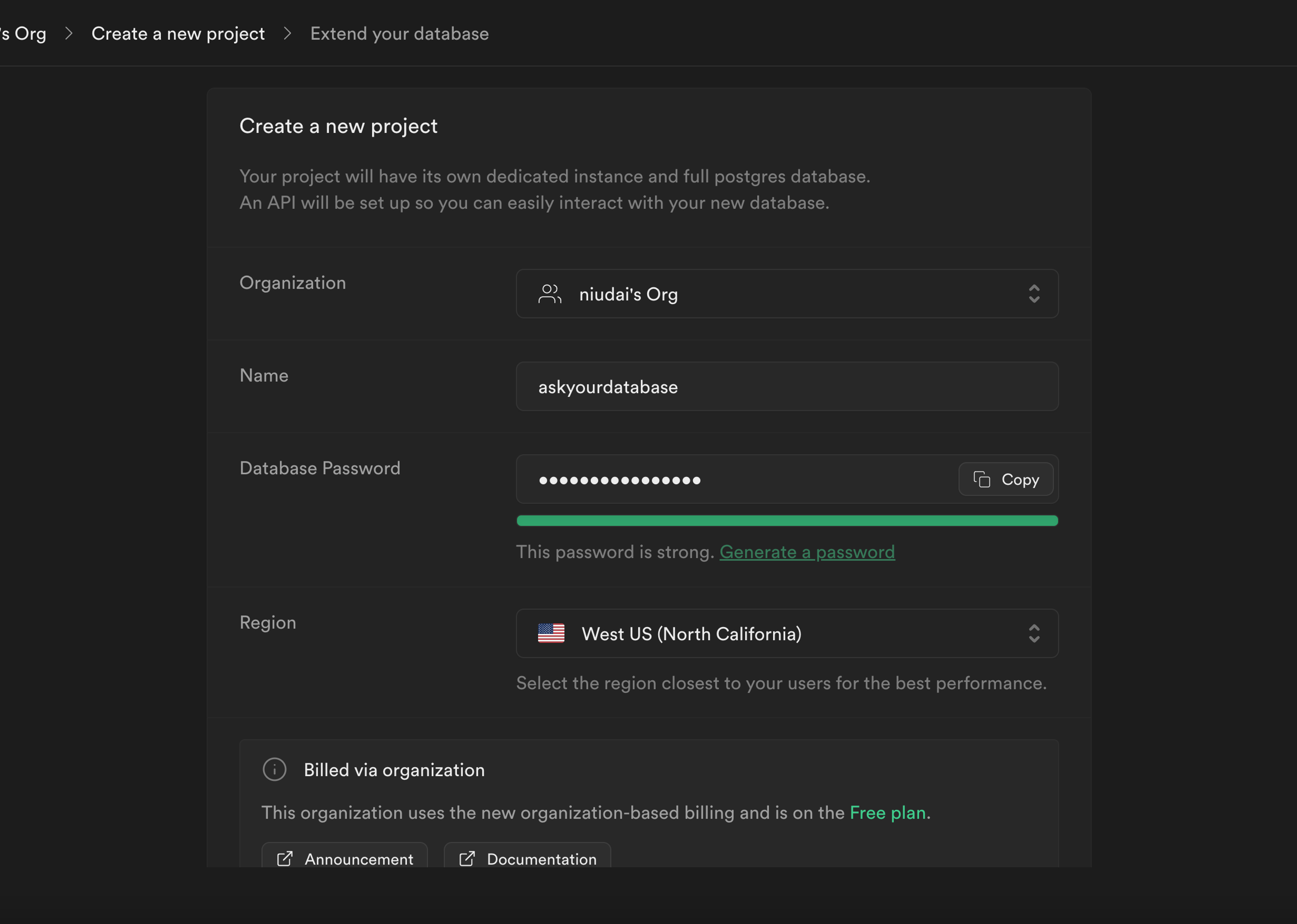This screenshot has width=1297, height=924.
Task: Go to Create a new project breadcrumb
Action: (x=178, y=33)
